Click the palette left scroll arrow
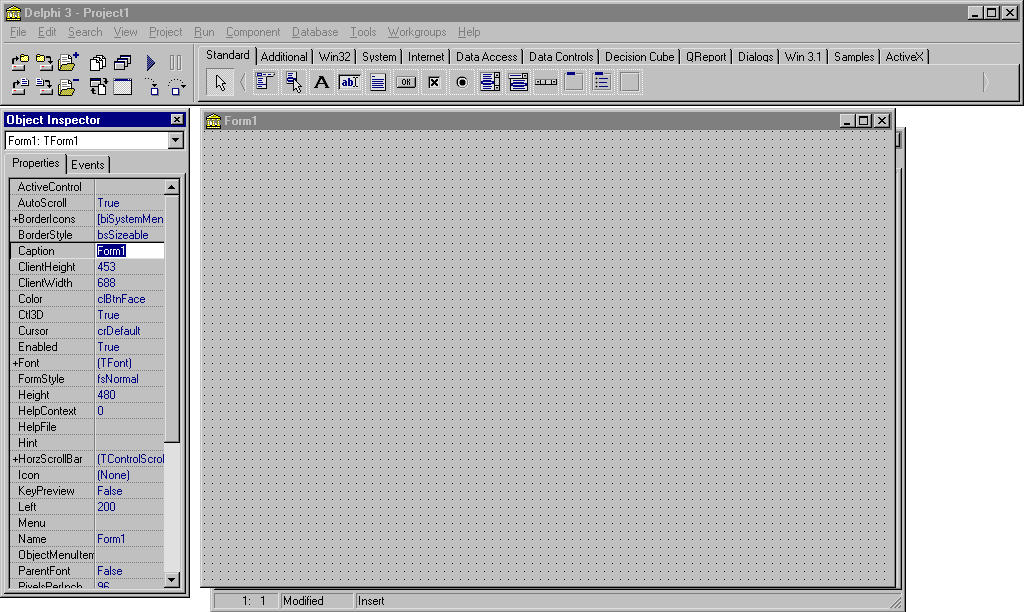The width and height of the screenshot is (1024, 612). click(x=242, y=82)
